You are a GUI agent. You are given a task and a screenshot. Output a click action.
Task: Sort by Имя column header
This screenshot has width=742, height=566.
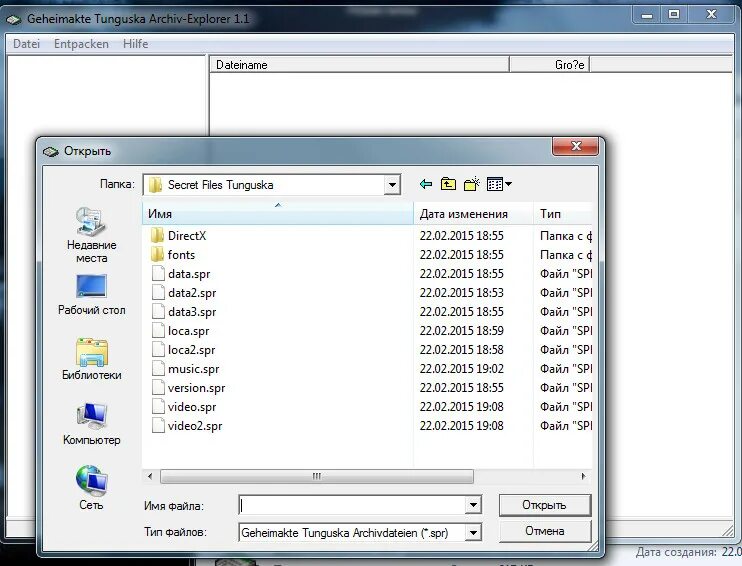point(278,213)
